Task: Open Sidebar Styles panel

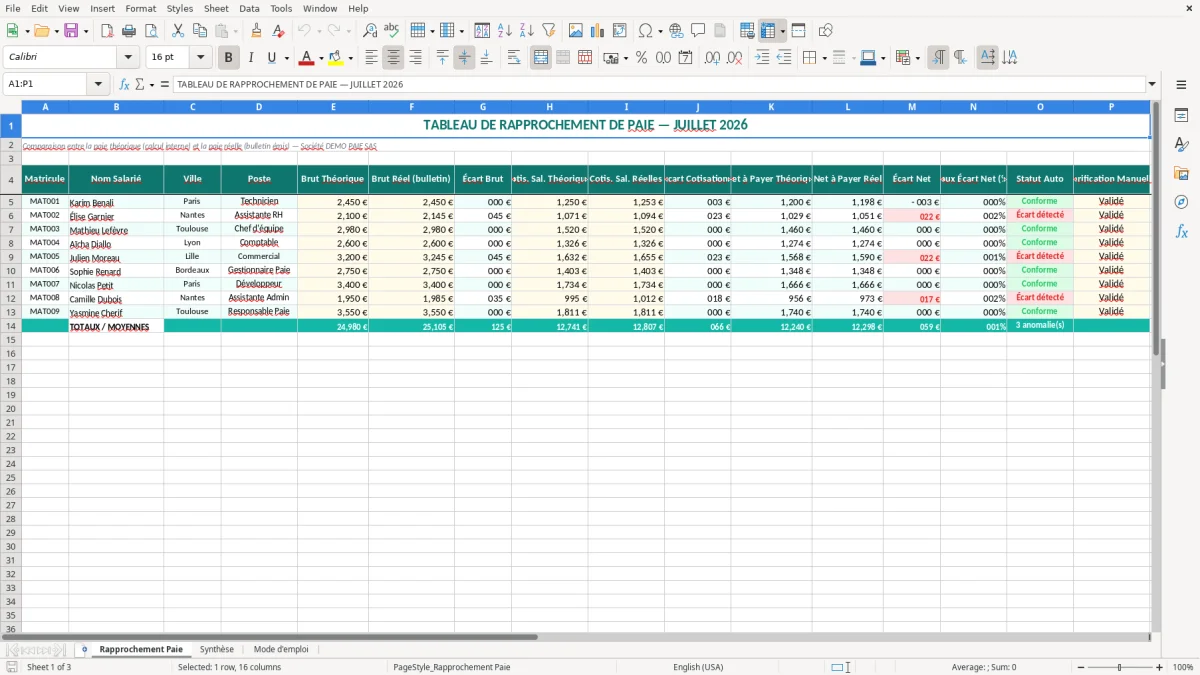Action: [1181, 144]
